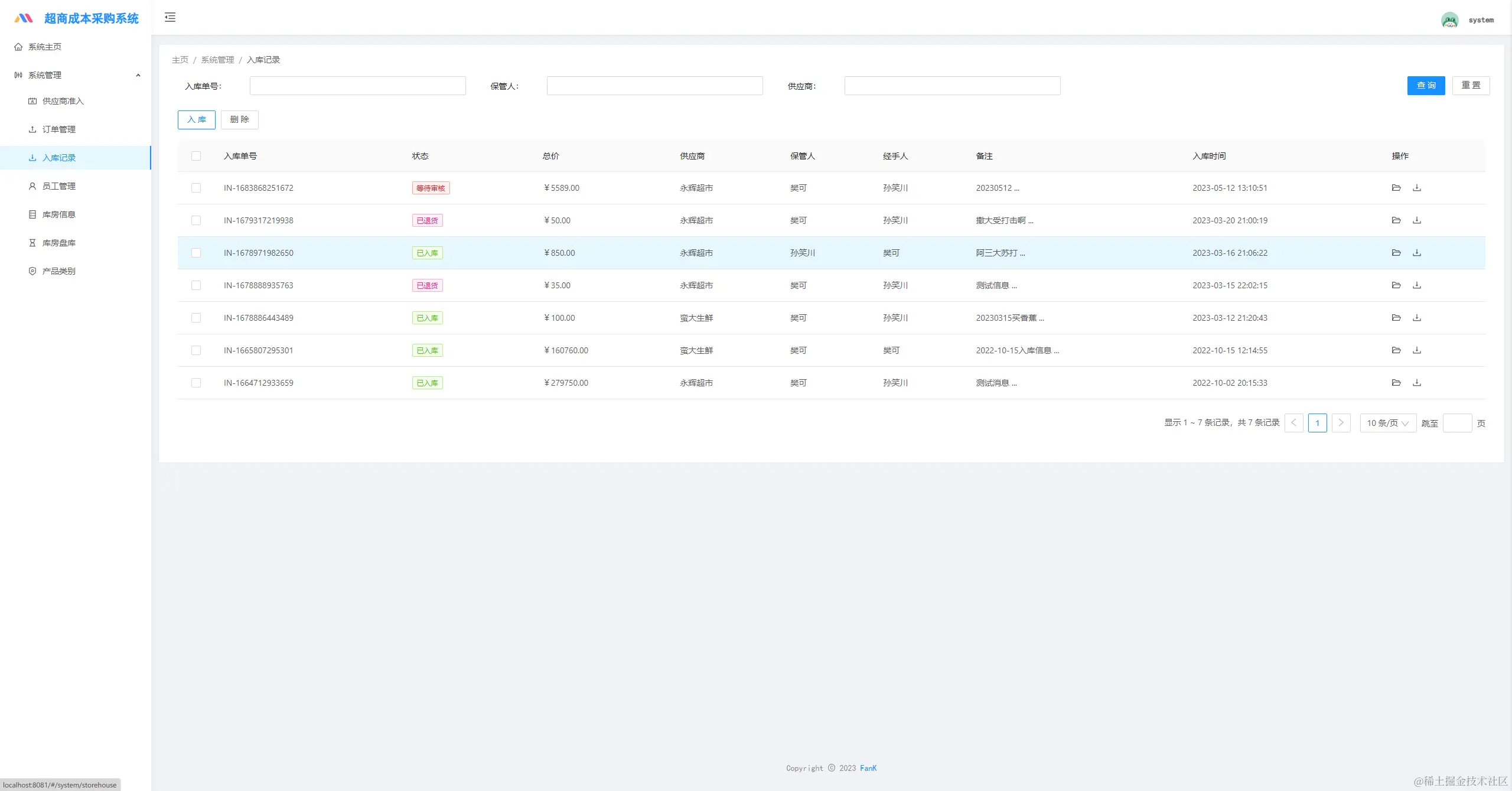
Task: Go to next page with right chevron
Action: (x=1341, y=423)
